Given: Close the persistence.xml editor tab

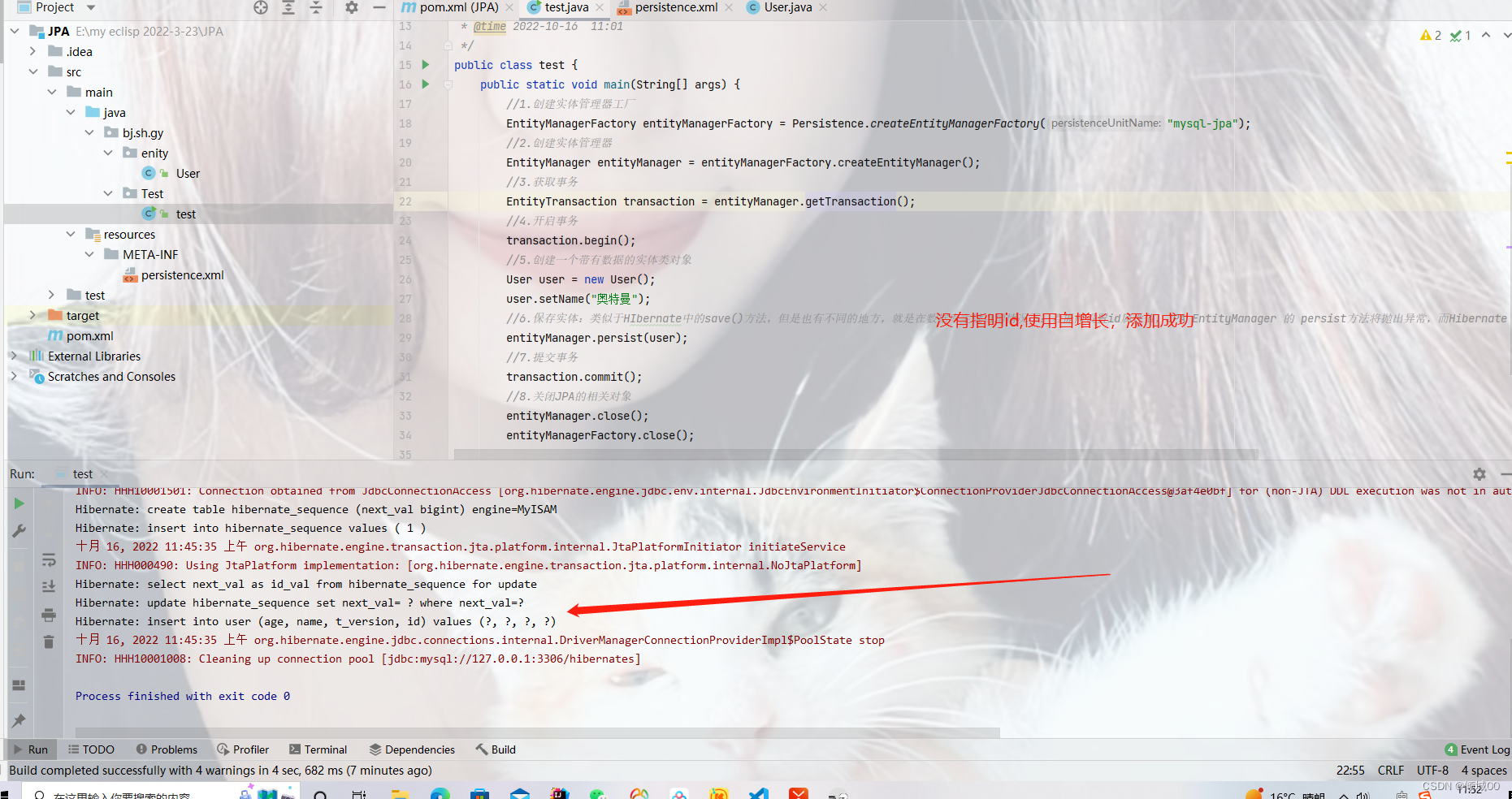Looking at the screenshot, I should [x=729, y=7].
